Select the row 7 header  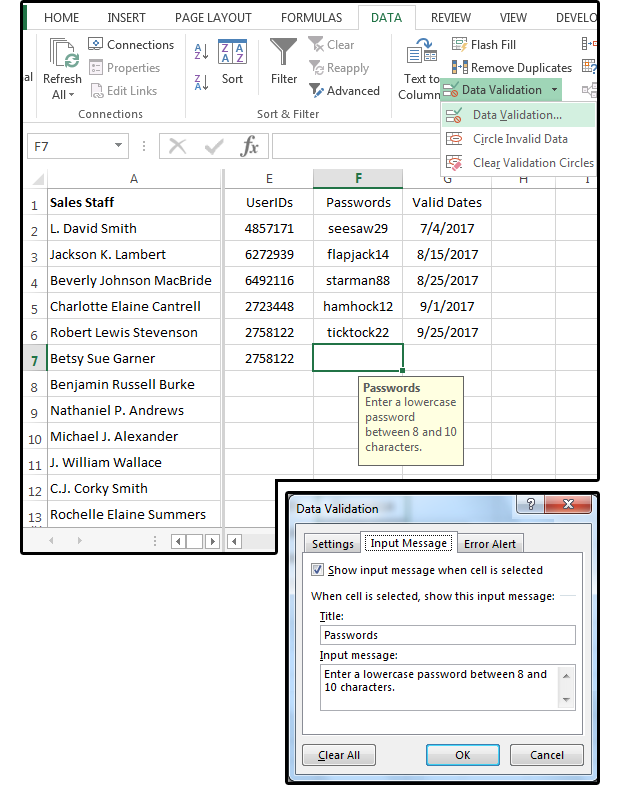34,360
